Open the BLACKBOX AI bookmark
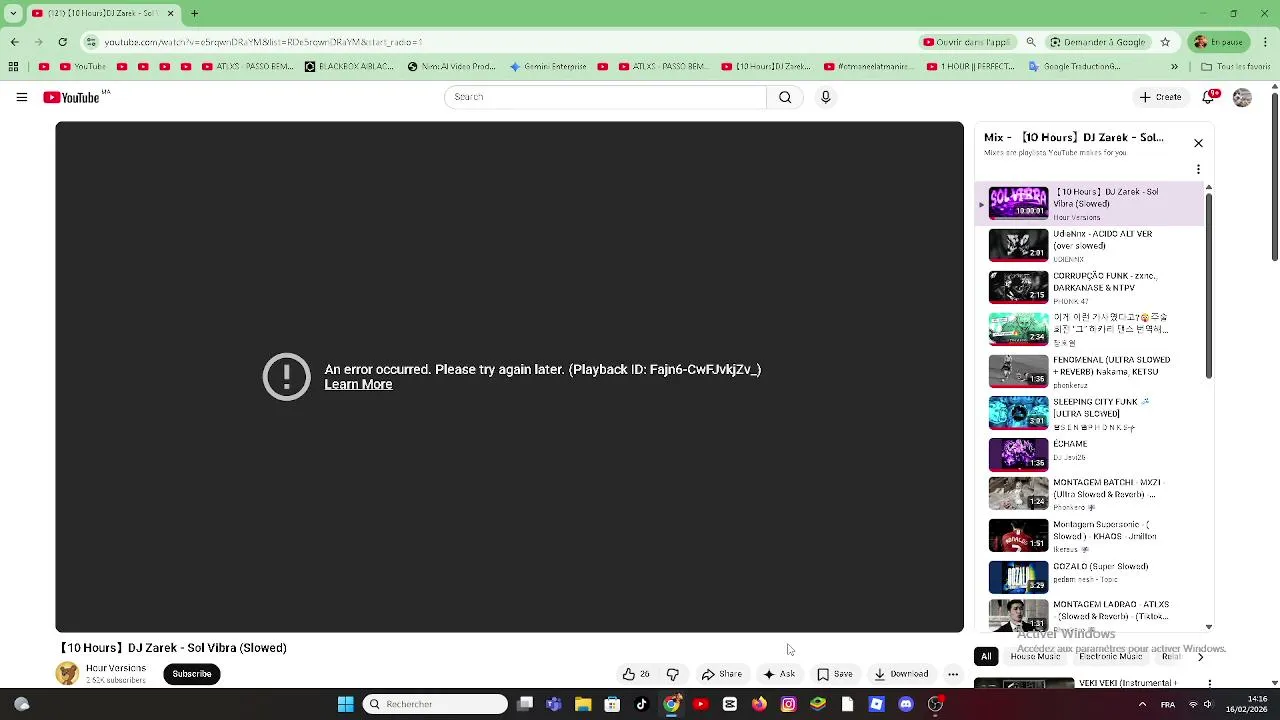The width and height of the screenshot is (1280, 720). click(350, 67)
